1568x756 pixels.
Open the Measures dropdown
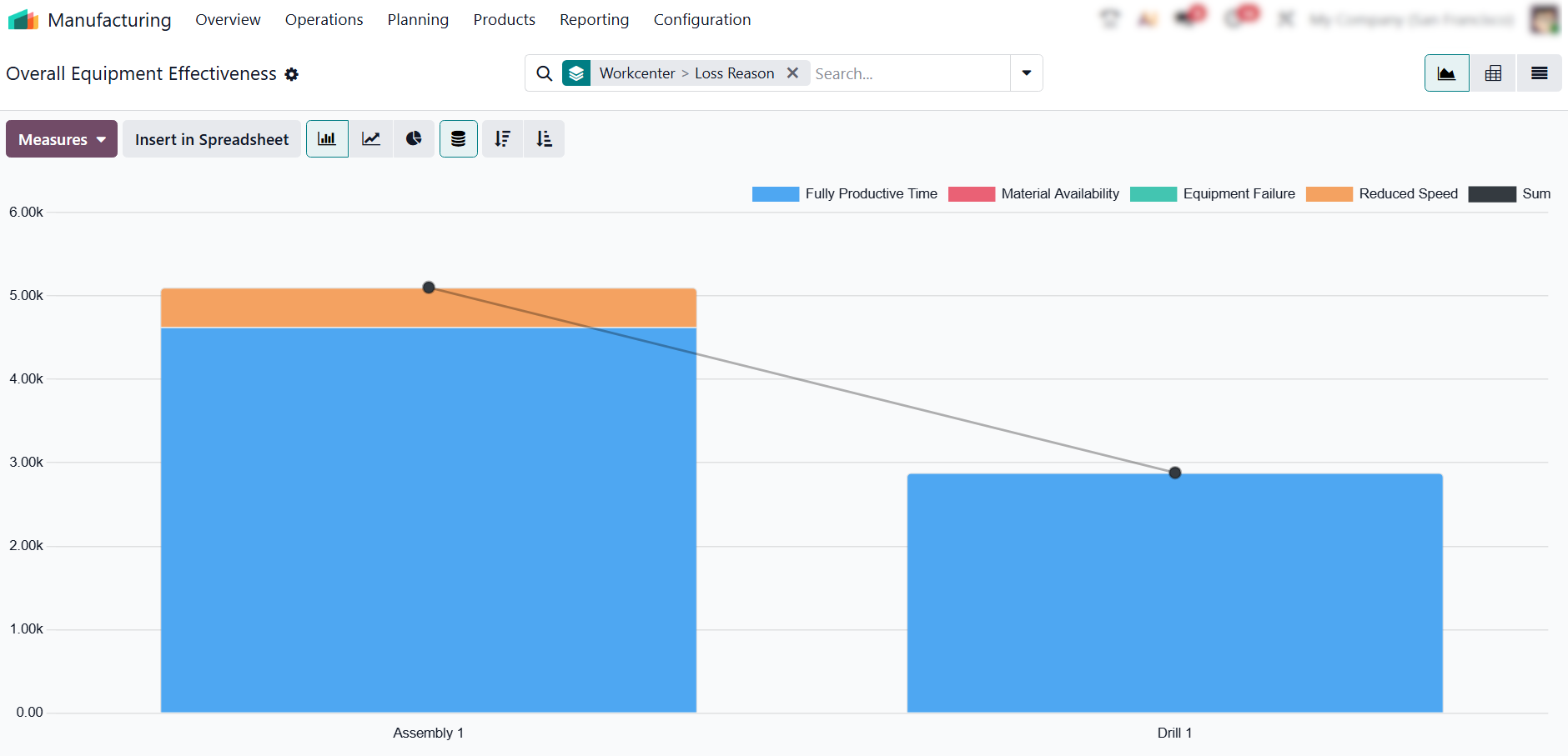(x=62, y=139)
